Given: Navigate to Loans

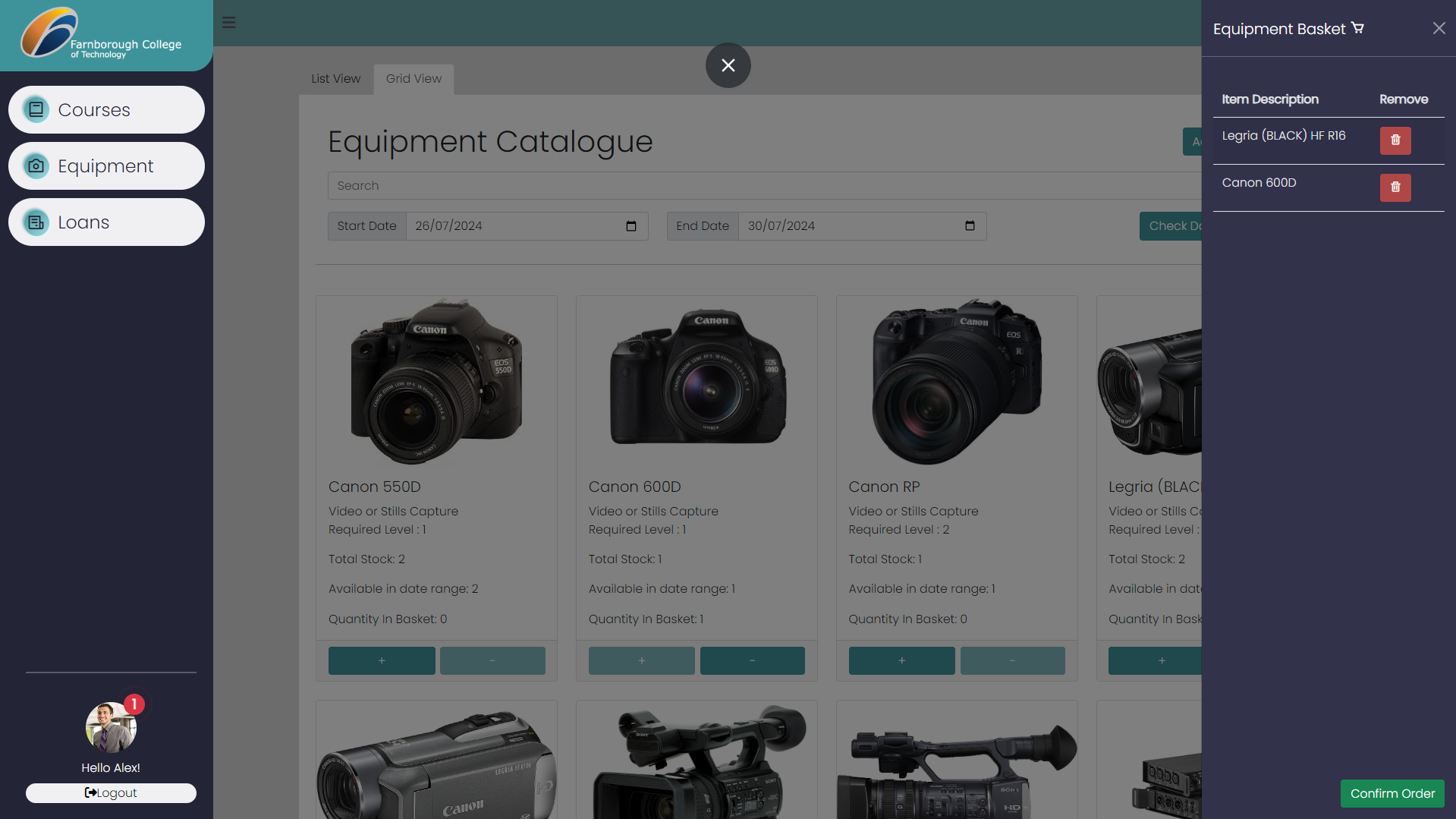Looking at the screenshot, I should tap(106, 222).
